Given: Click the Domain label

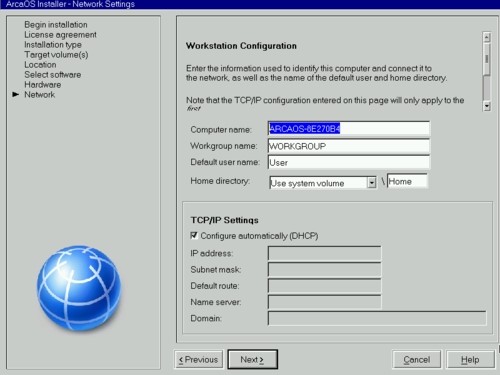Looking at the screenshot, I should [206, 318].
